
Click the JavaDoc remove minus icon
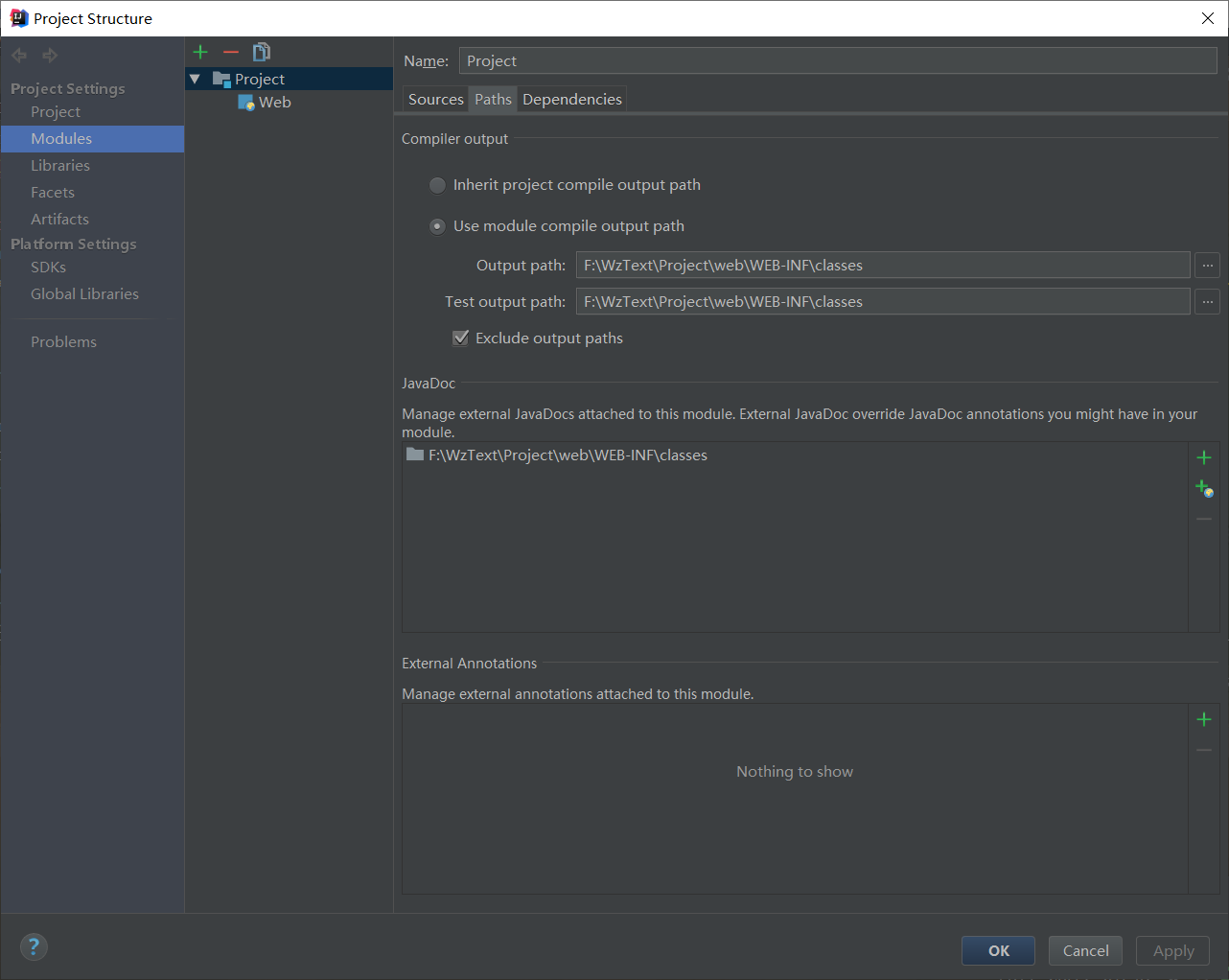pyautogui.click(x=1204, y=519)
